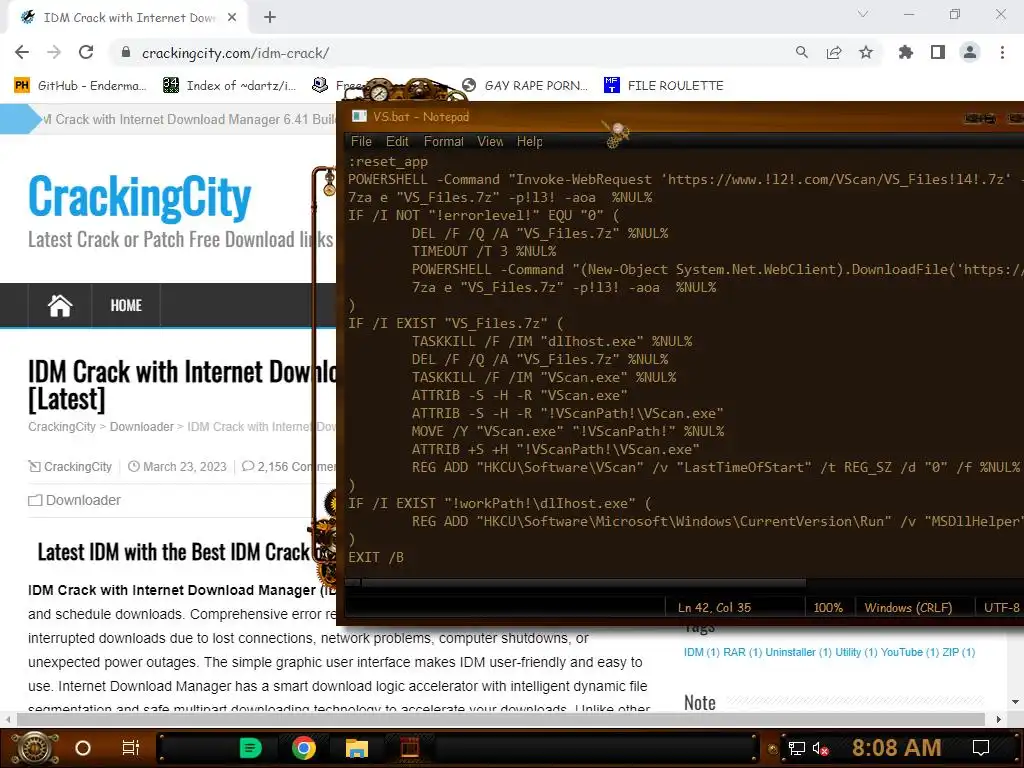Click the home icon in site navigation

click(x=59, y=305)
